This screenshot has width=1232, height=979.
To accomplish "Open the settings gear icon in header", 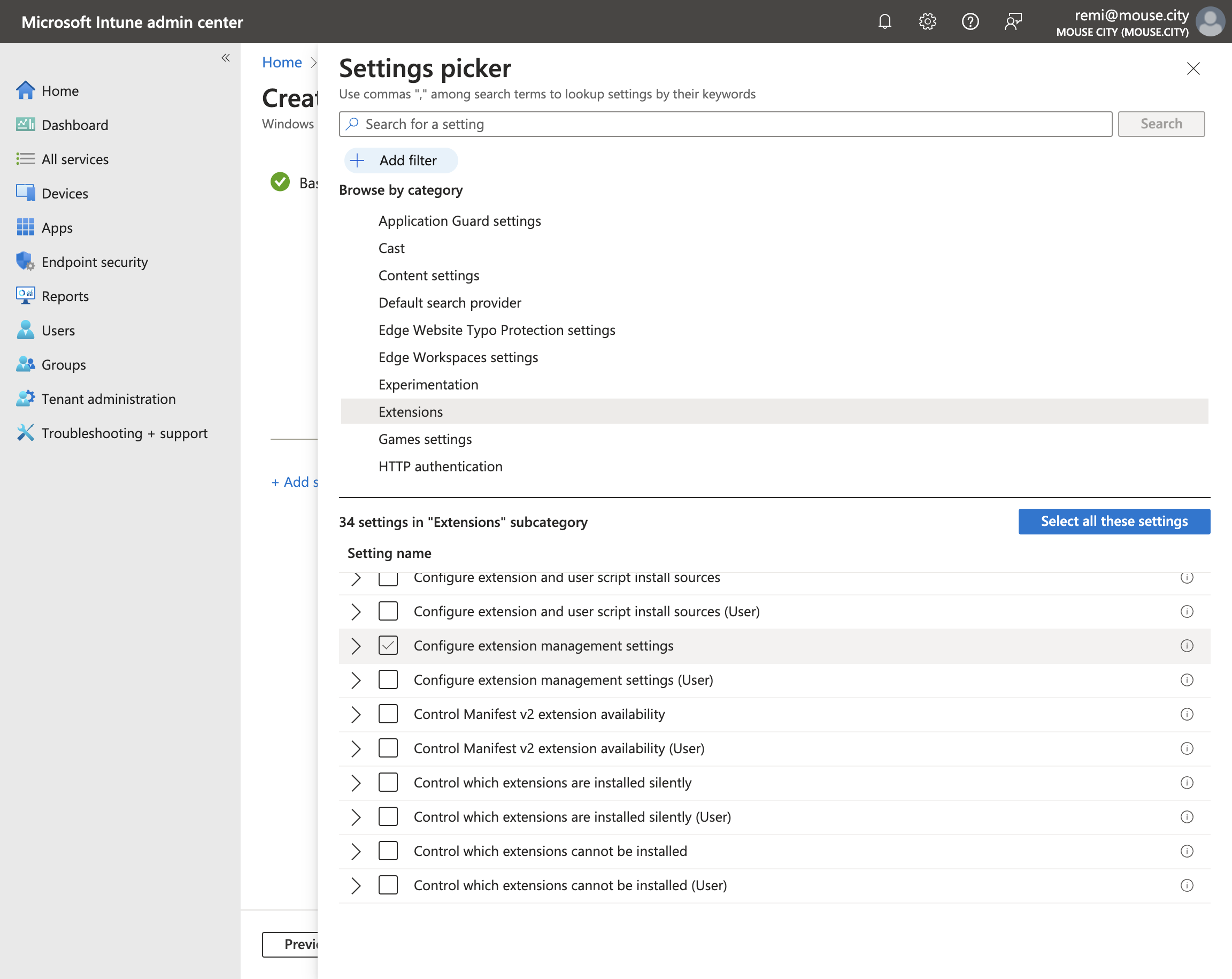I will 927,22.
